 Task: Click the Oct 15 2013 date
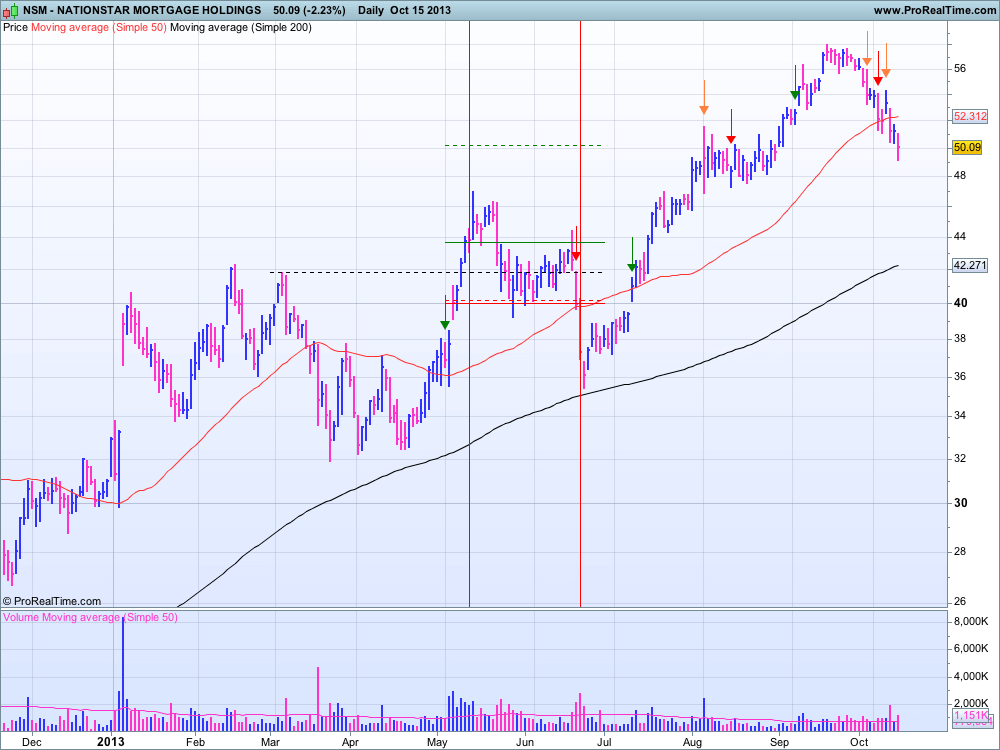pyautogui.click(x=420, y=10)
